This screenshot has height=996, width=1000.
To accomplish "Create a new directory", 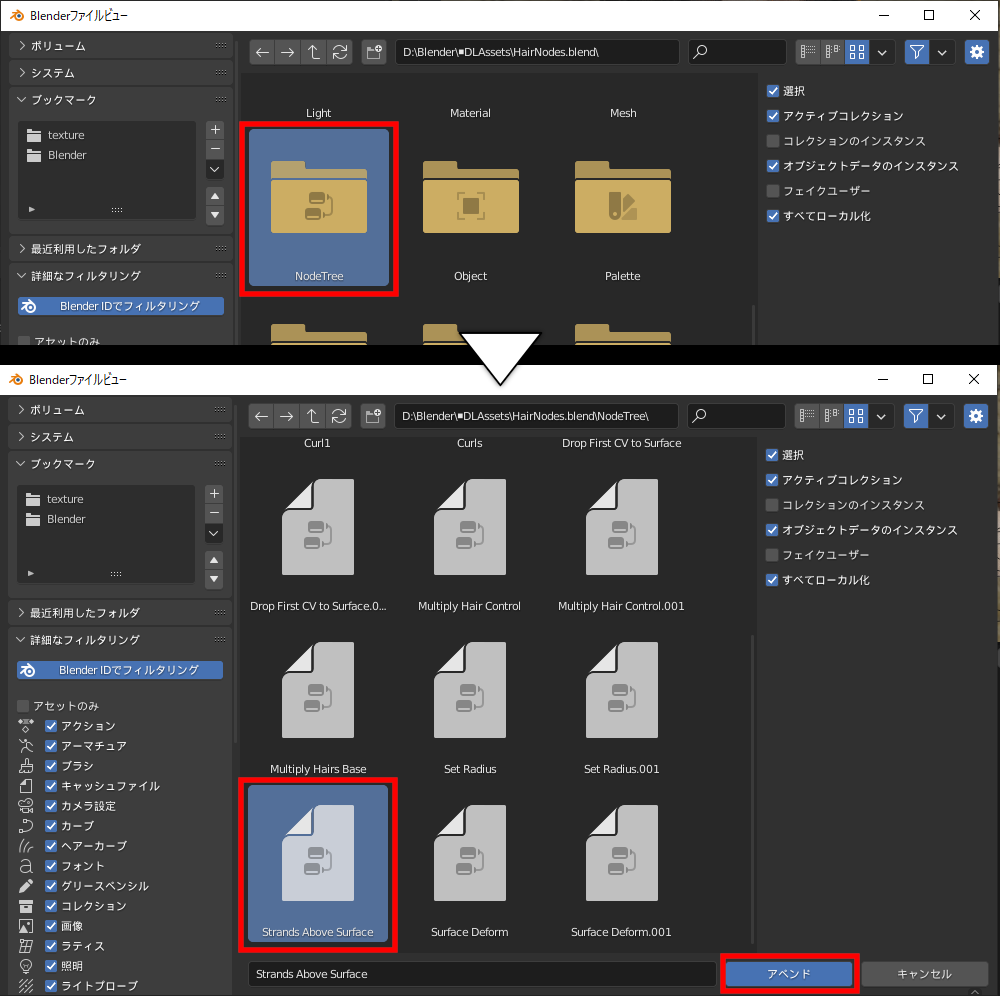I will tap(374, 52).
